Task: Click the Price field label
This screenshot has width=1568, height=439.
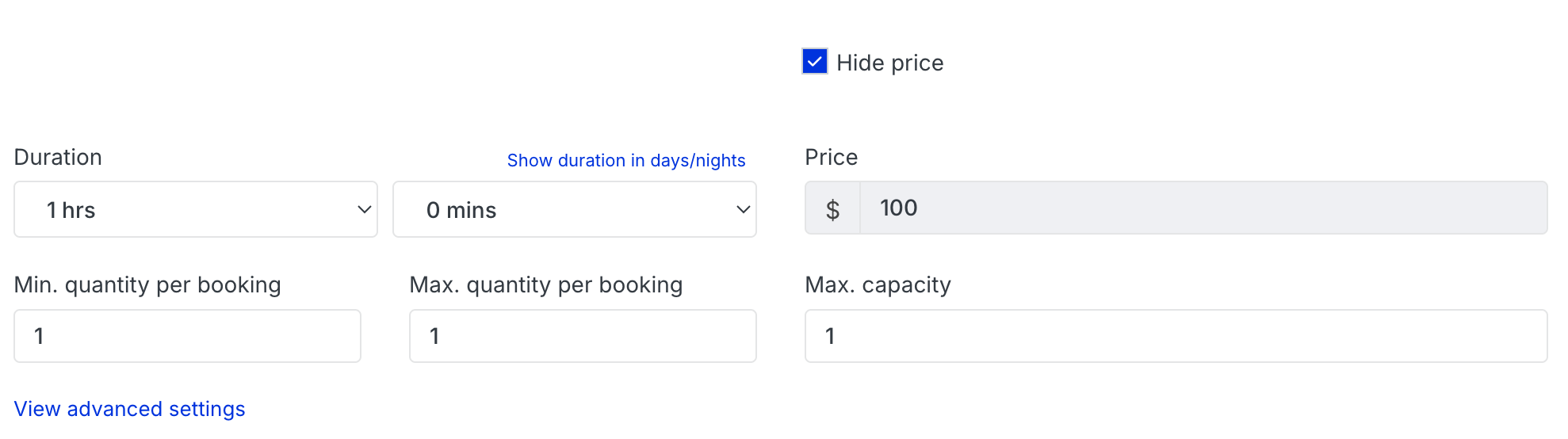Action: click(x=831, y=157)
